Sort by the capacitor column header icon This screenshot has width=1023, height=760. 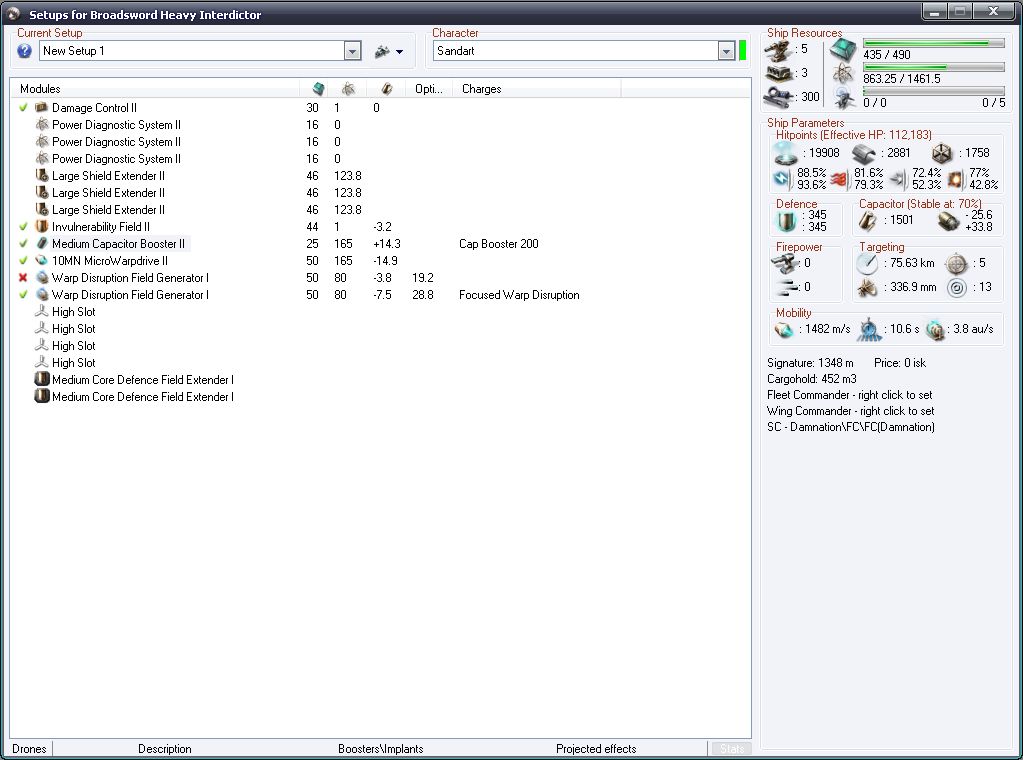coord(387,89)
